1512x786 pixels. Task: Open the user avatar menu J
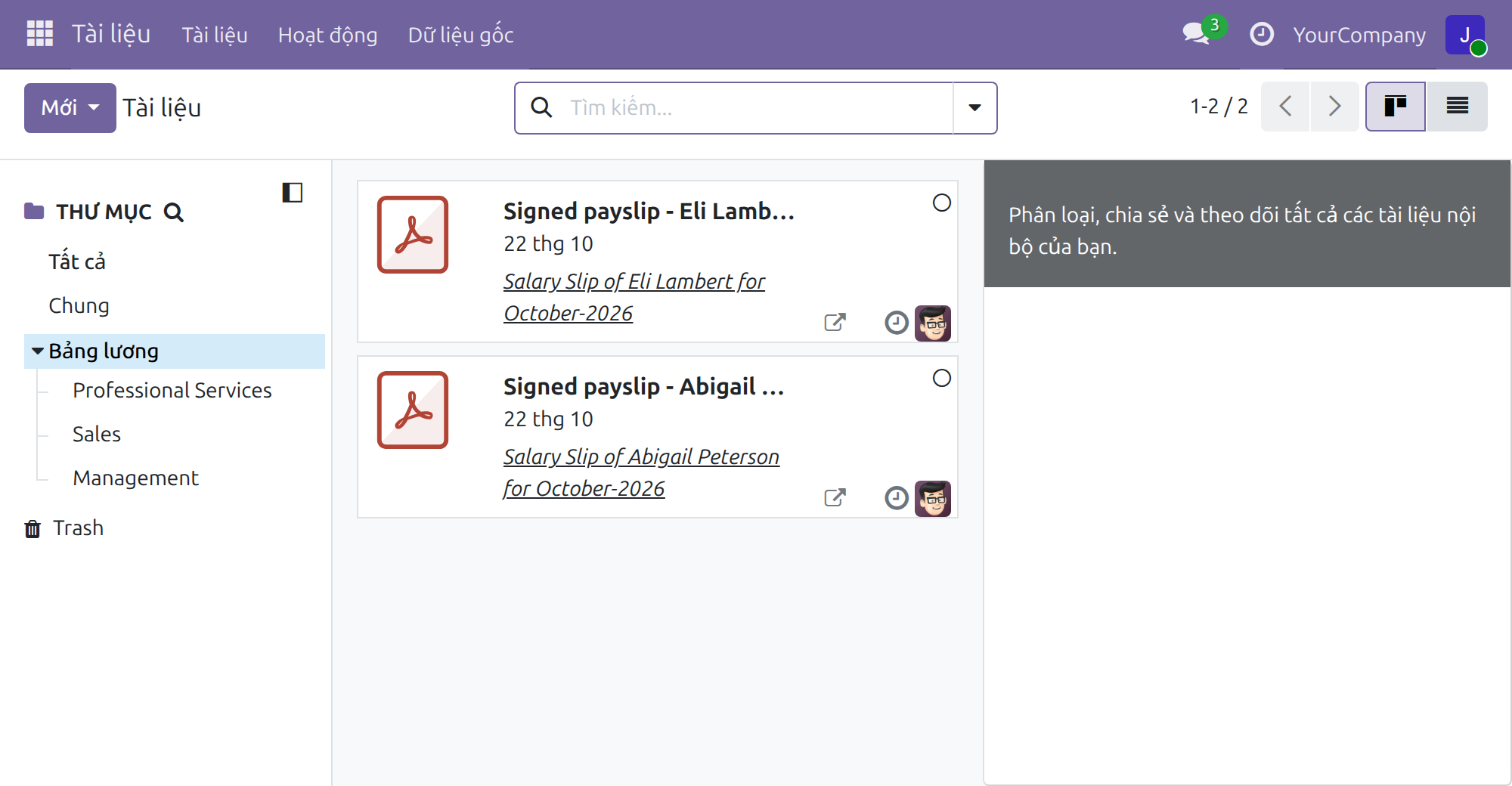tap(1465, 35)
